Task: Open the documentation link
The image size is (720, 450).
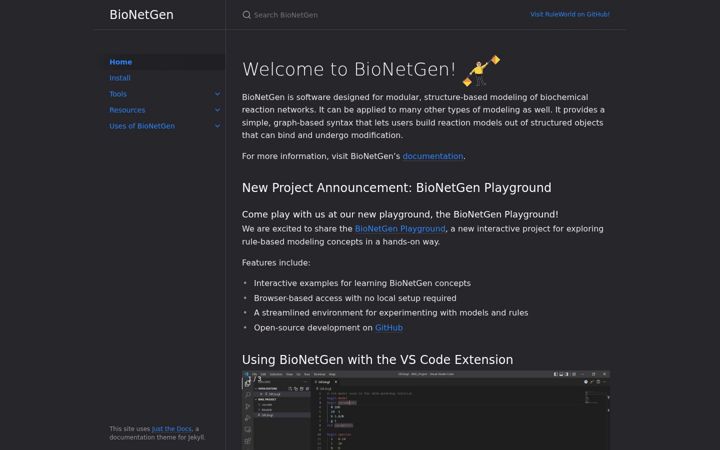Action: 433,156
